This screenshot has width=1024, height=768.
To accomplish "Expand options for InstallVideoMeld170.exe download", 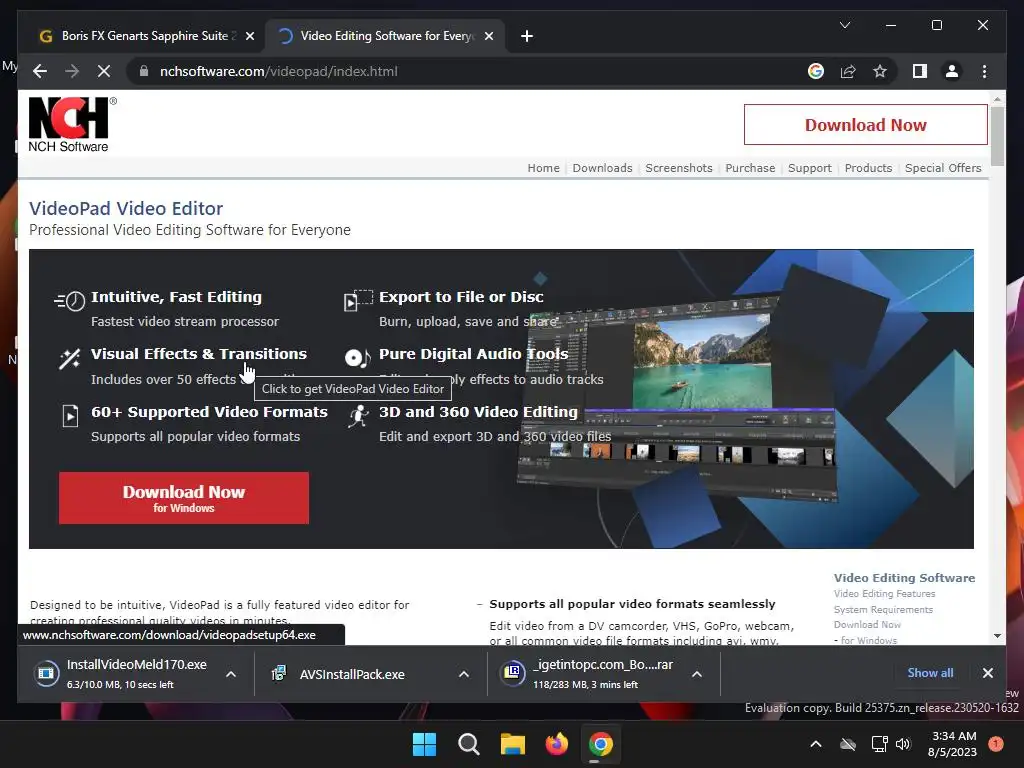I will (231, 674).
